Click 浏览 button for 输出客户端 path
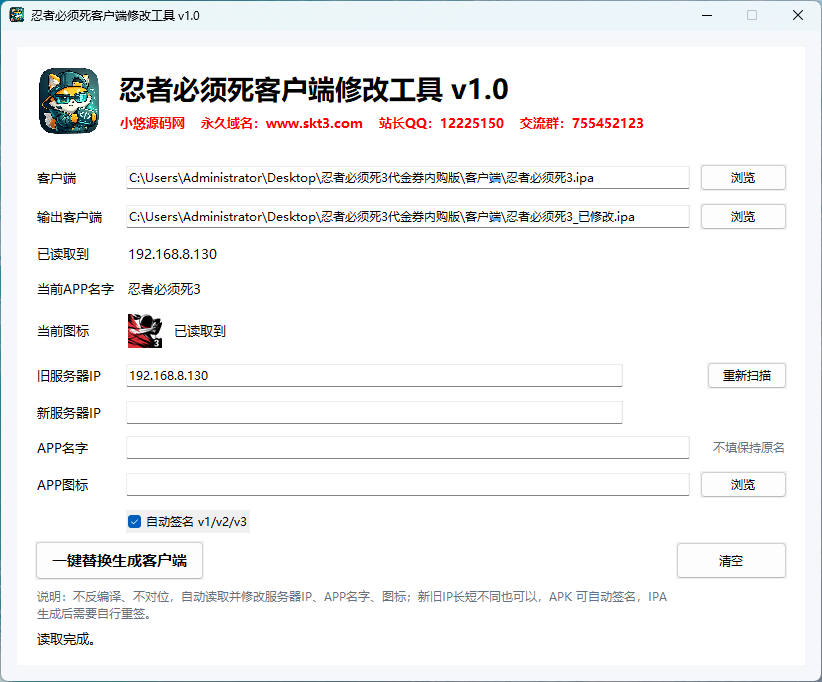Screen dimensions: 822x682 click(743, 216)
